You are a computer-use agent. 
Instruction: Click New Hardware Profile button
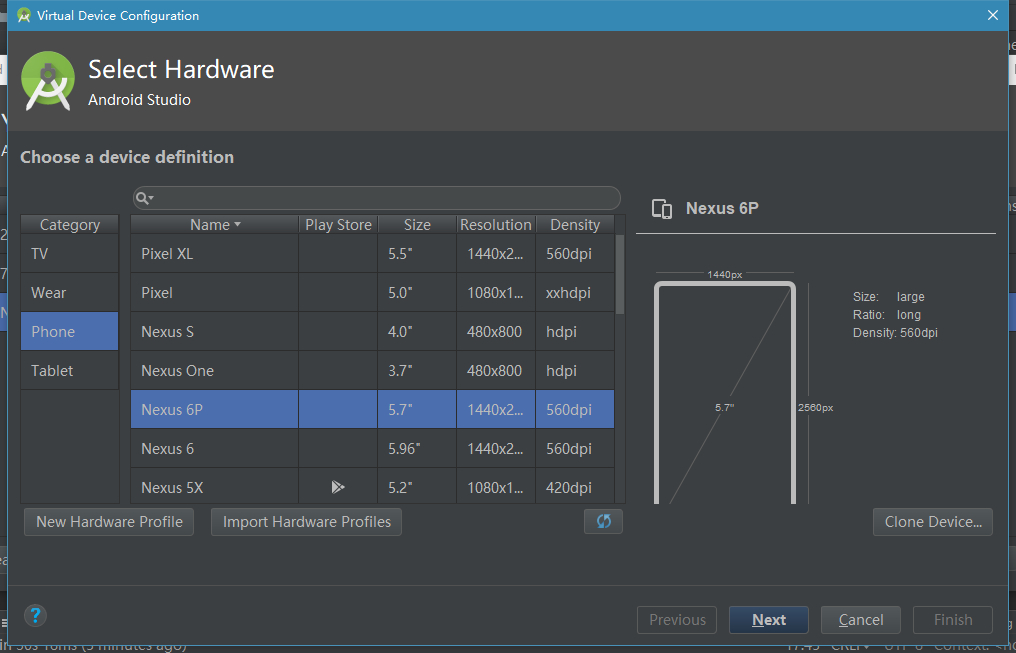pos(109,521)
